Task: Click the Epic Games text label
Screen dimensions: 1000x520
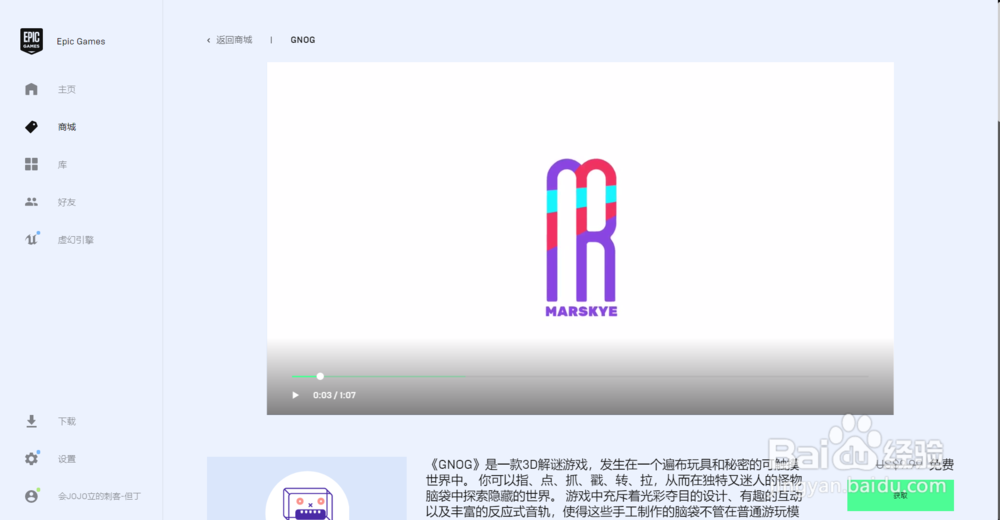Action: pos(81,41)
